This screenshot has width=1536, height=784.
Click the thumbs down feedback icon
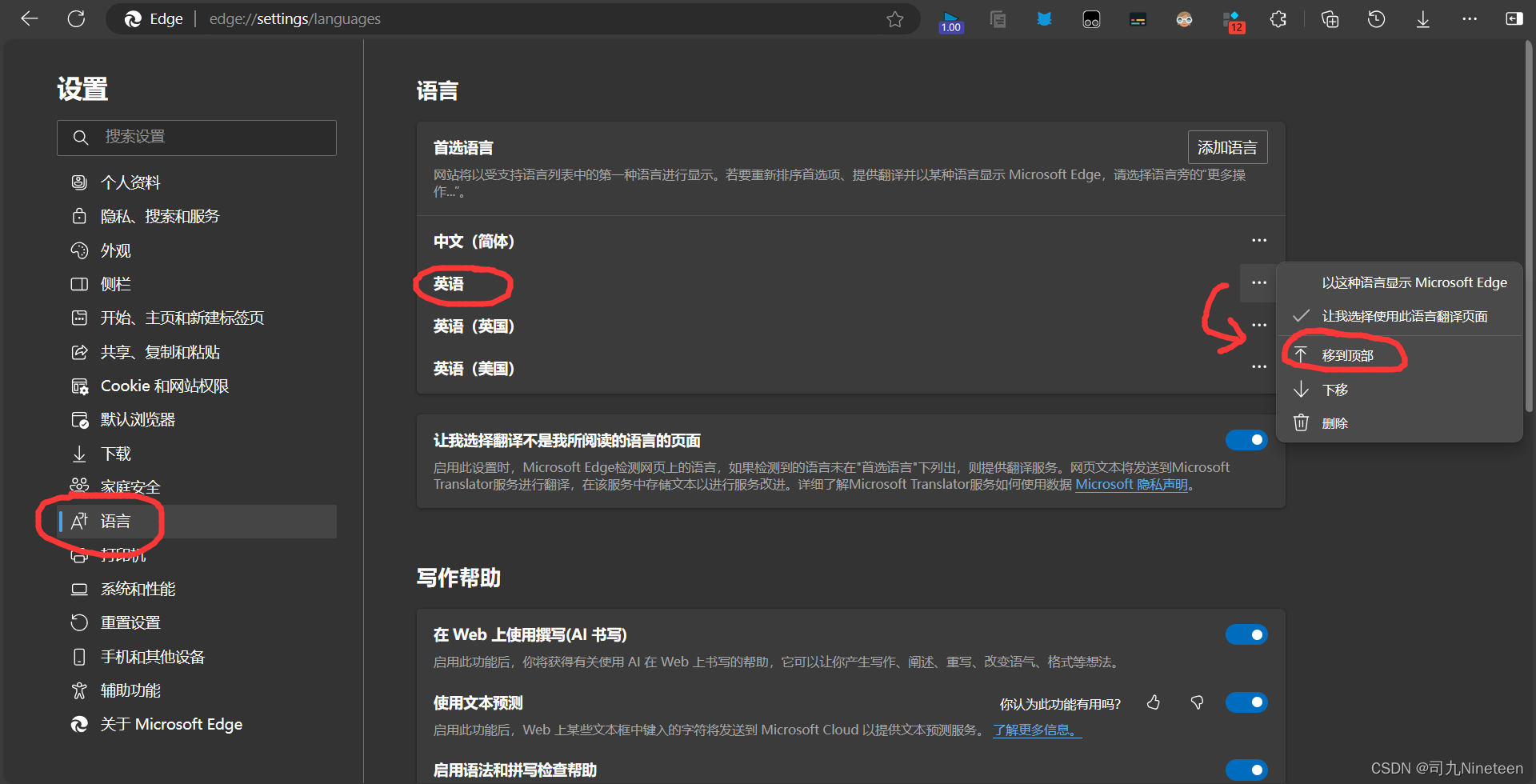pyautogui.click(x=1197, y=702)
